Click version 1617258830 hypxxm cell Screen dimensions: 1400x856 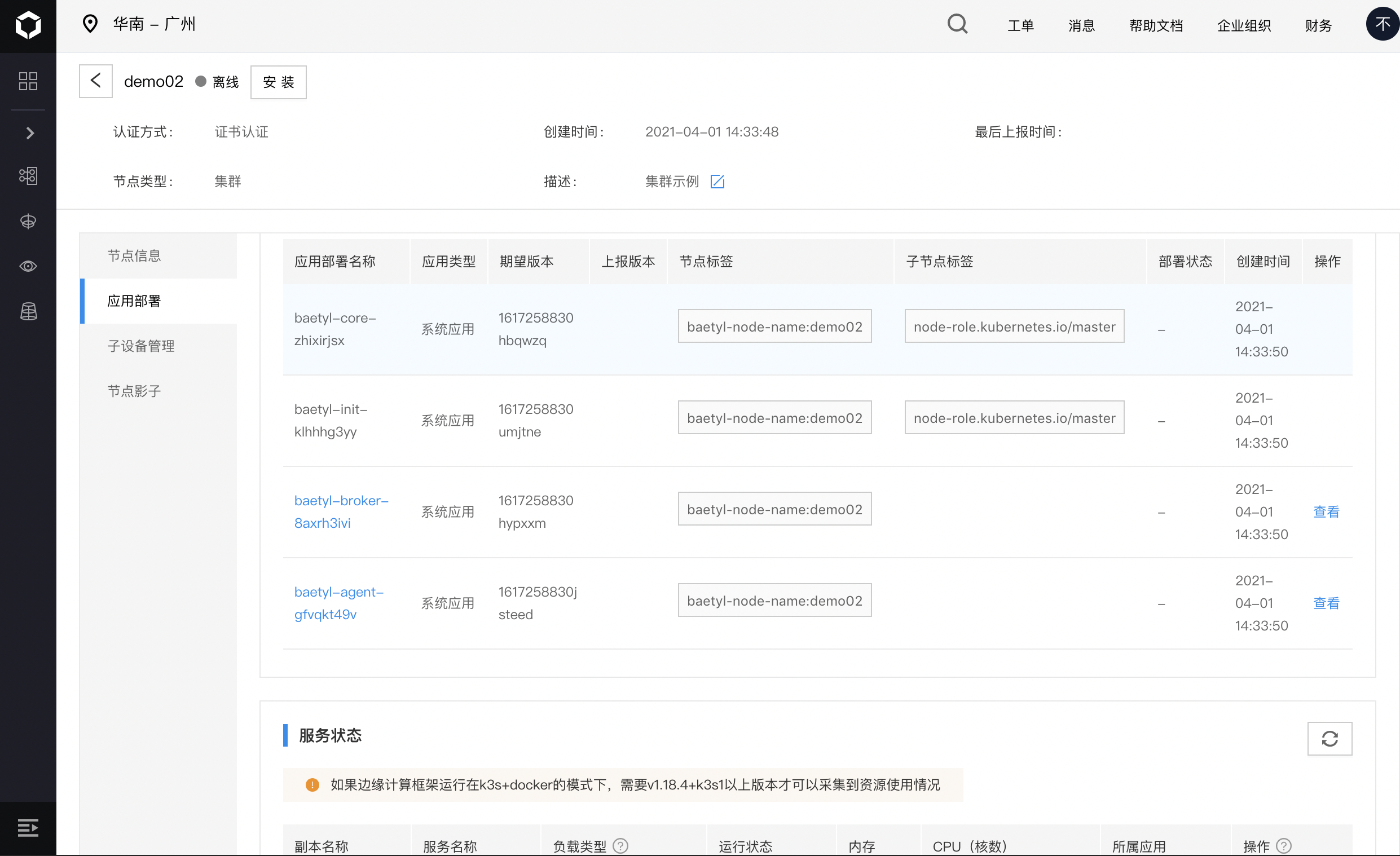tap(536, 512)
